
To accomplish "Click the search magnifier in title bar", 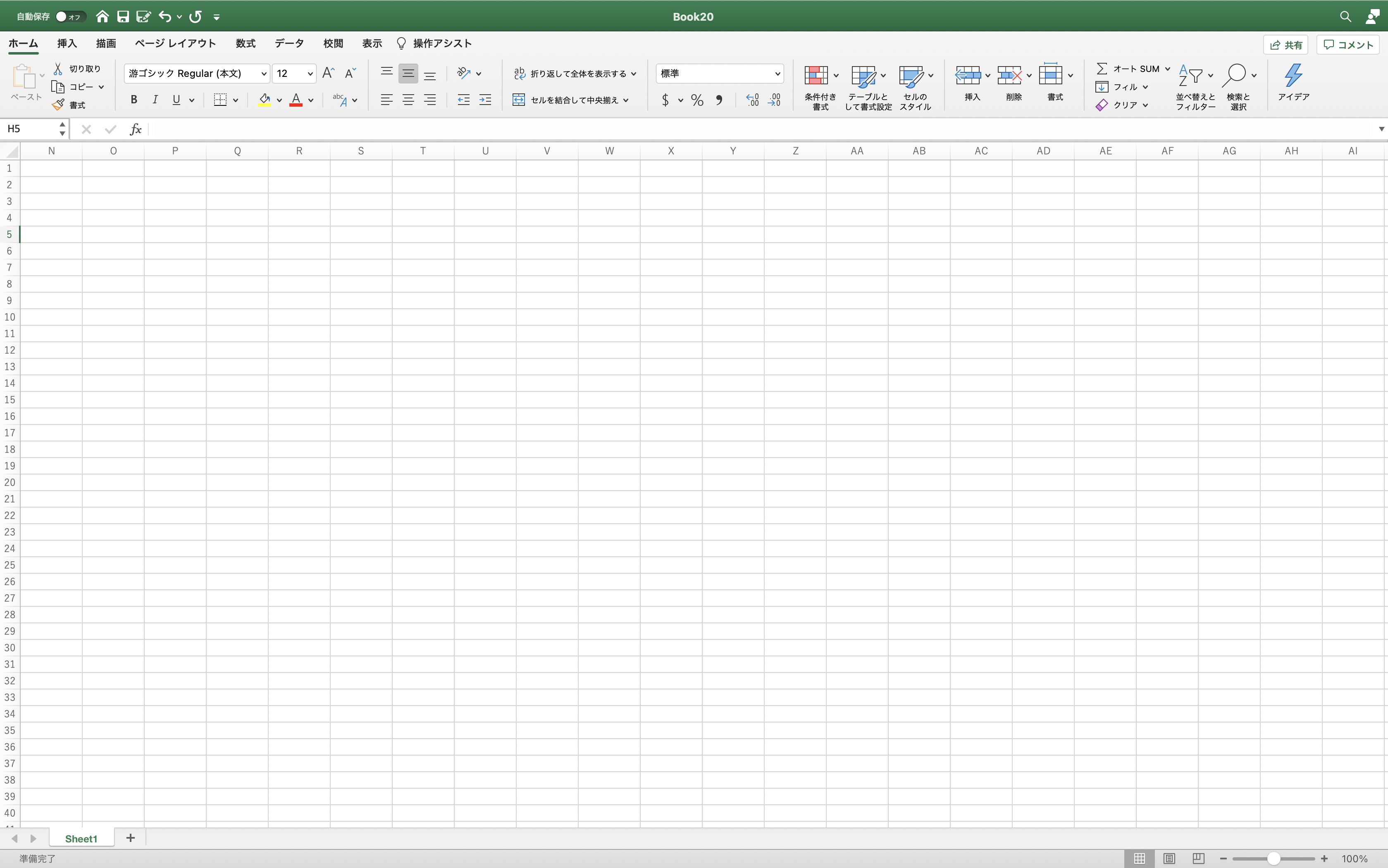I will (x=1345, y=17).
